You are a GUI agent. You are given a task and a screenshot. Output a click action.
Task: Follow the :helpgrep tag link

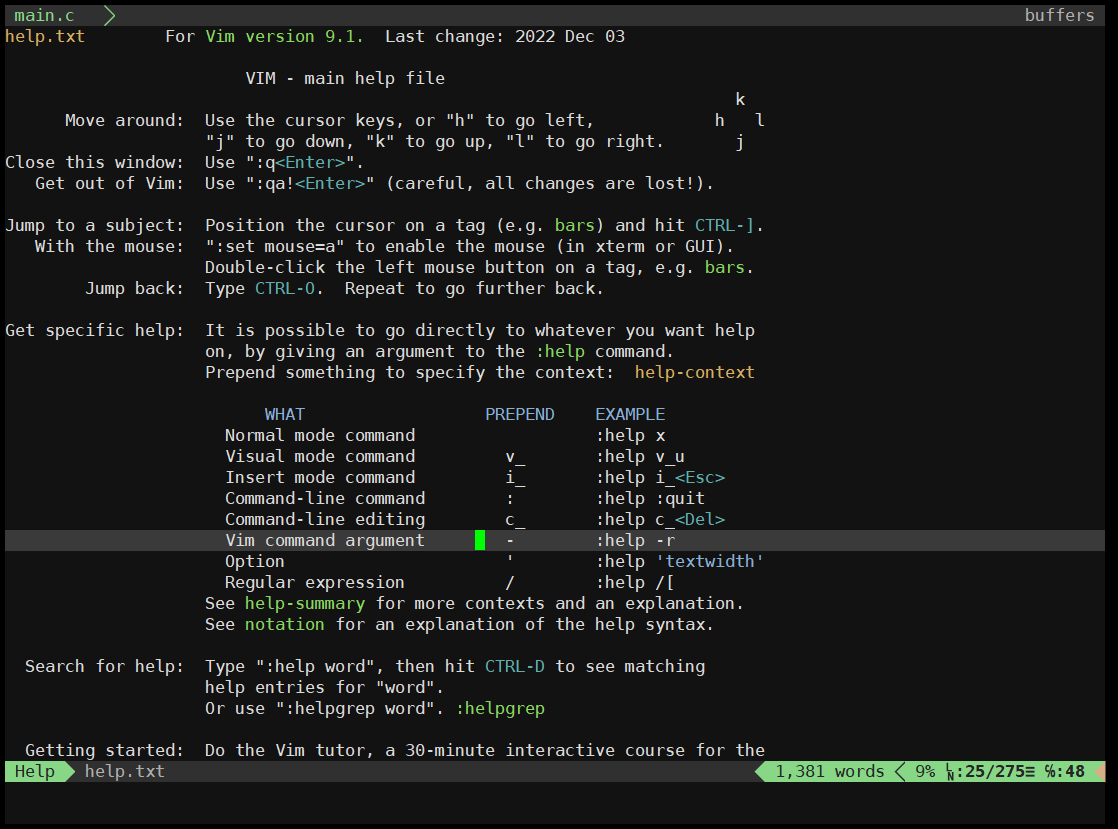(x=500, y=709)
